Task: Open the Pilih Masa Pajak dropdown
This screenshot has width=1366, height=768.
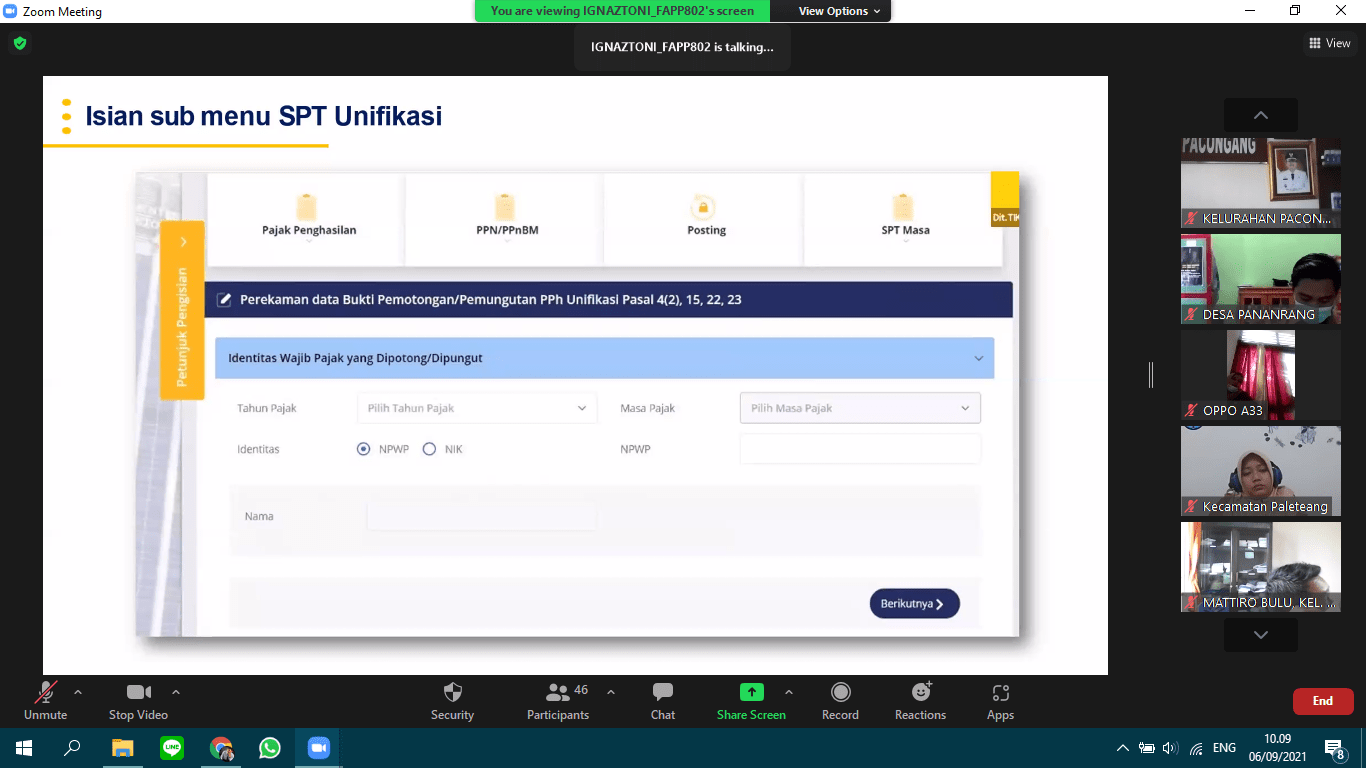Action: pos(860,408)
